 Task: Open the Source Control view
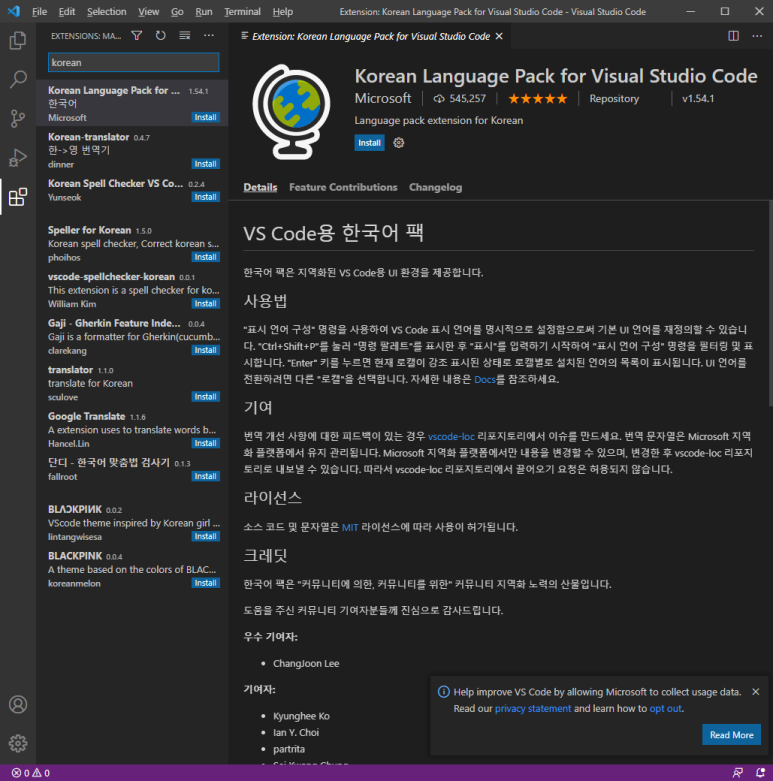(x=18, y=119)
